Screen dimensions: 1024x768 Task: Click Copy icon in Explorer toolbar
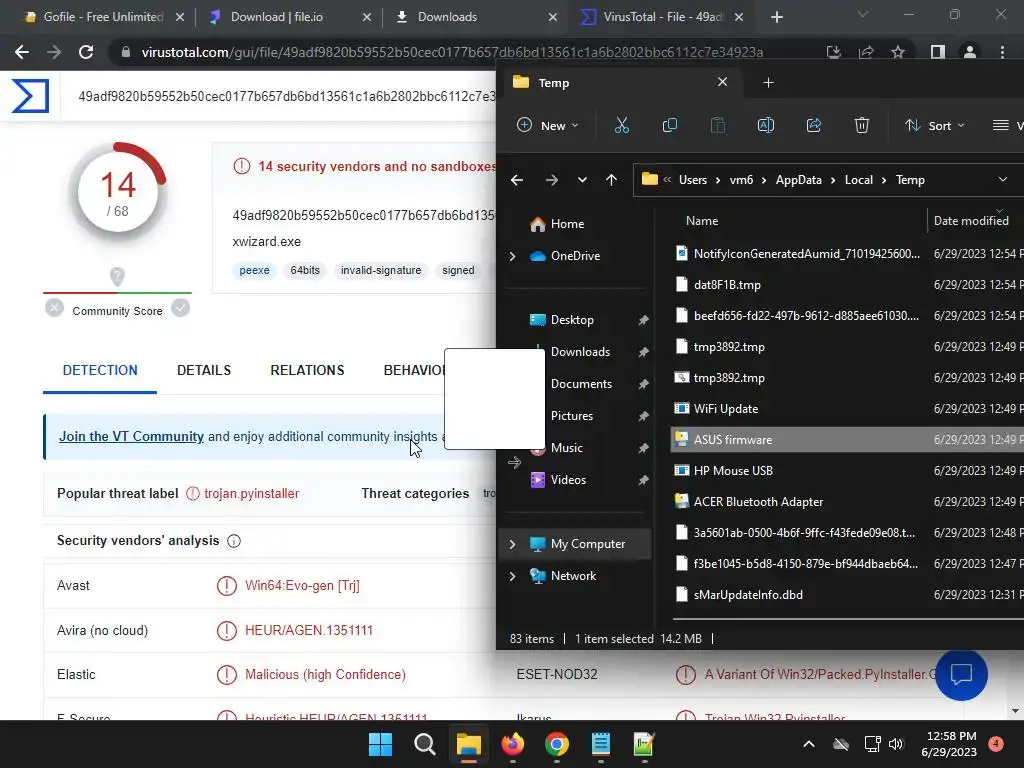click(669, 125)
